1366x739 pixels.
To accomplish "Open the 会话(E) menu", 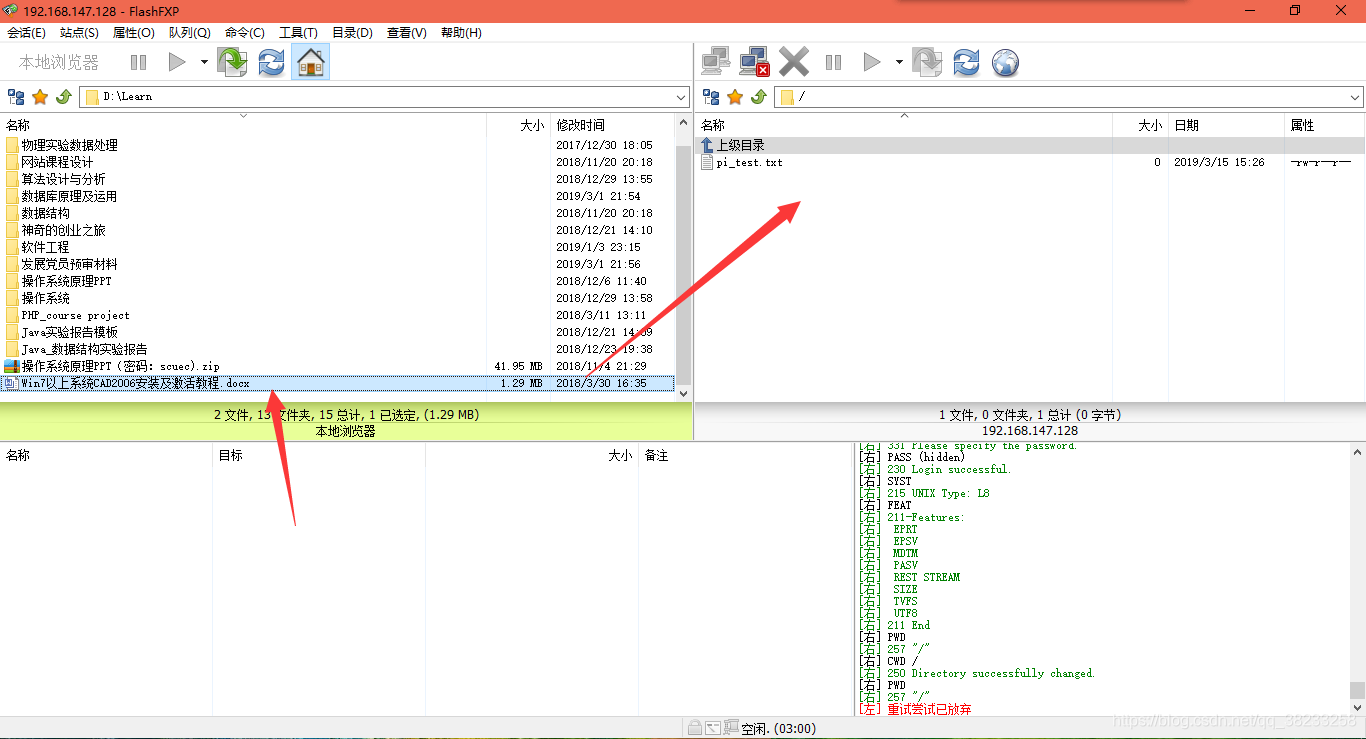I will (x=26, y=33).
